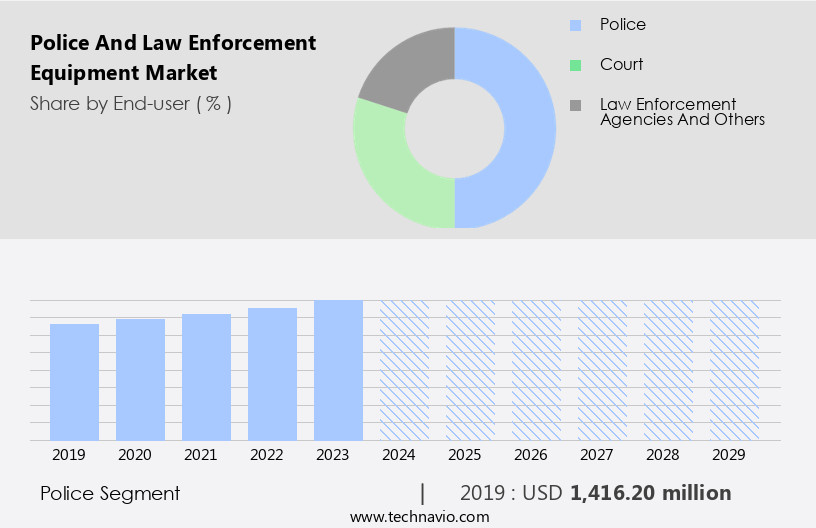Select the Court legend label
The image size is (816, 528).
(621, 64)
